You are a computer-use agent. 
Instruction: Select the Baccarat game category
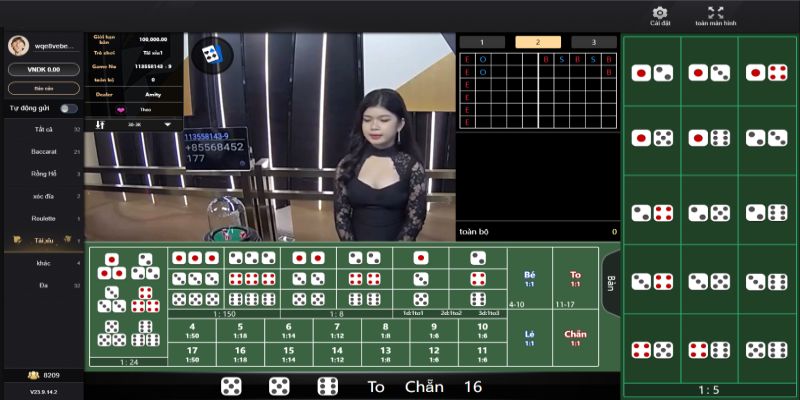[x=44, y=152]
